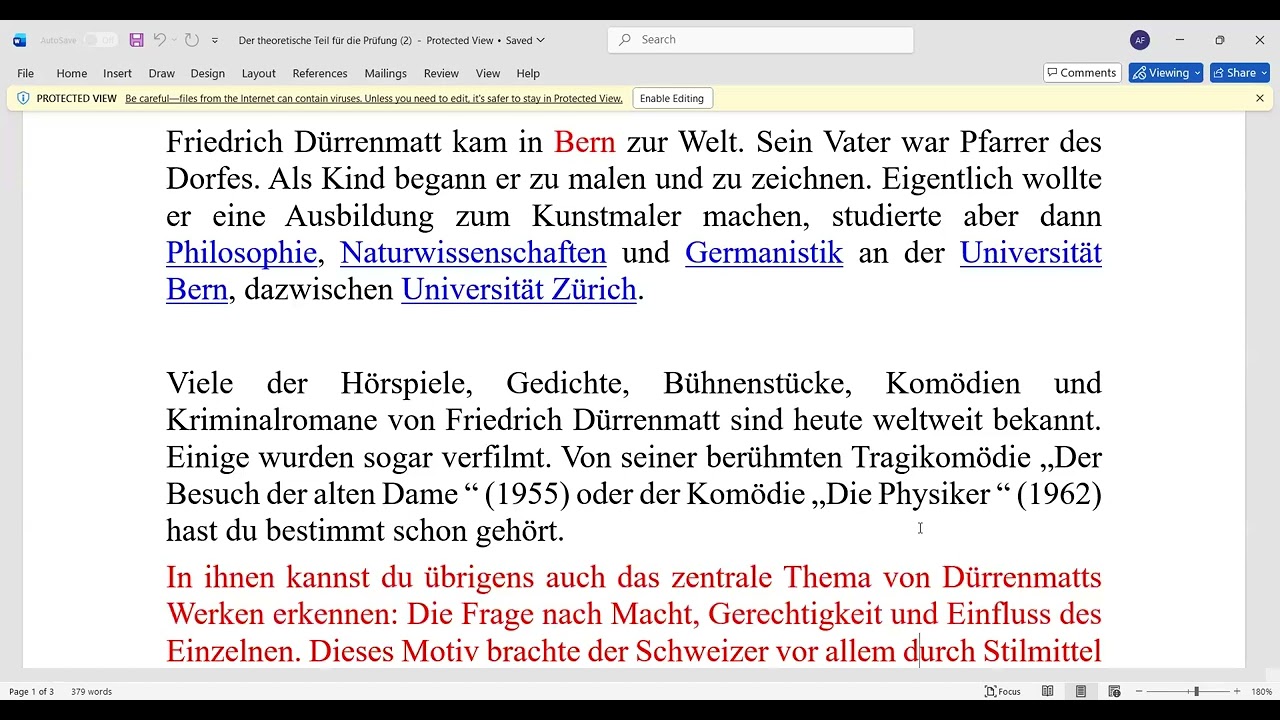Click the Protected View warning message link
The width and height of the screenshot is (1280, 720).
(x=374, y=98)
